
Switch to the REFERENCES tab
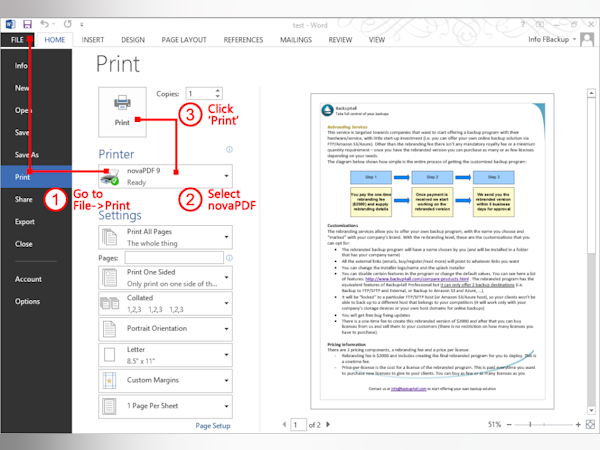pos(243,40)
